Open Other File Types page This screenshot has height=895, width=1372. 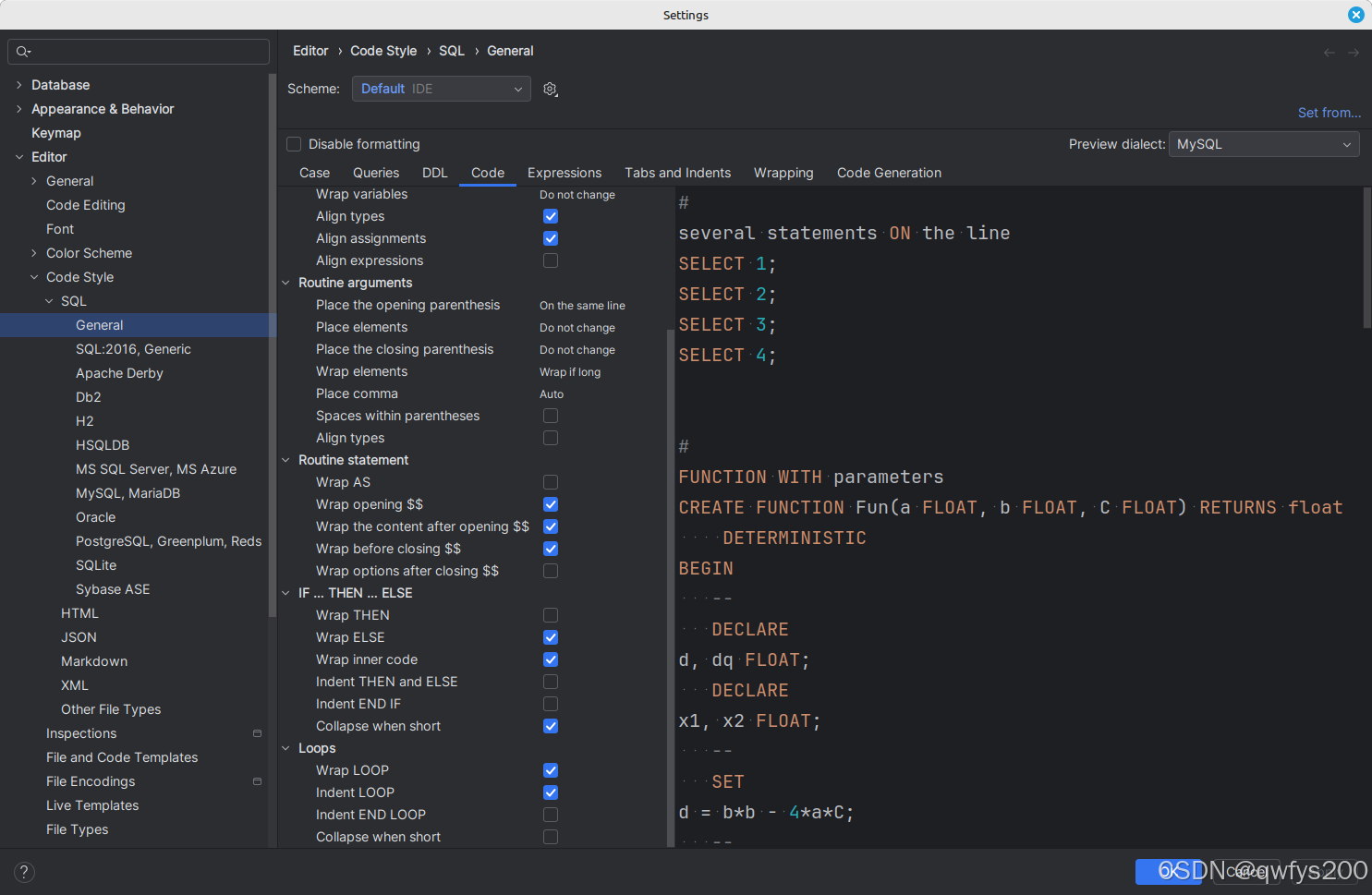[x=111, y=709]
